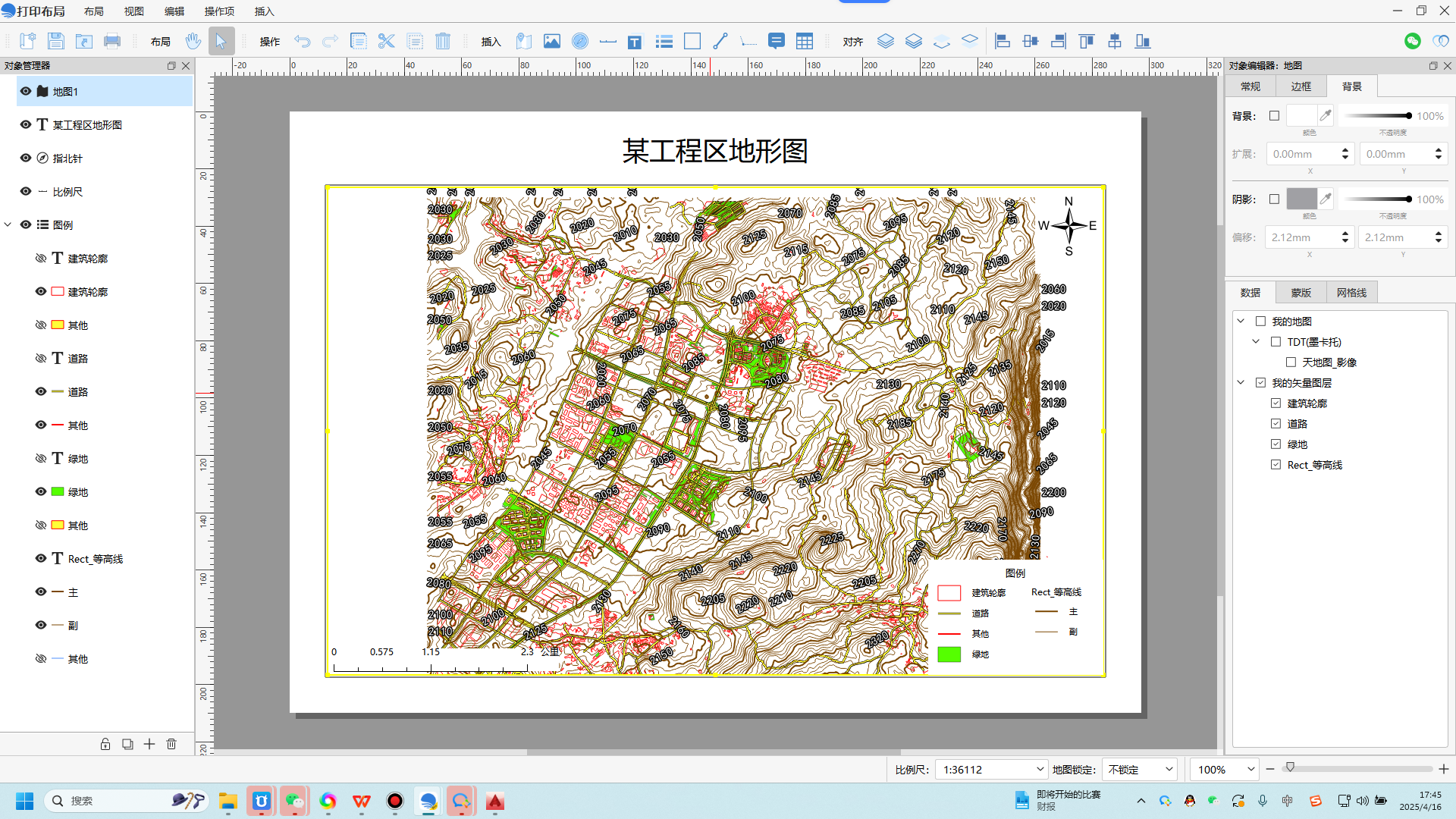This screenshot has height=819, width=1456.
Task: Click the scissors Cut icon
Action: coord(386,41)
